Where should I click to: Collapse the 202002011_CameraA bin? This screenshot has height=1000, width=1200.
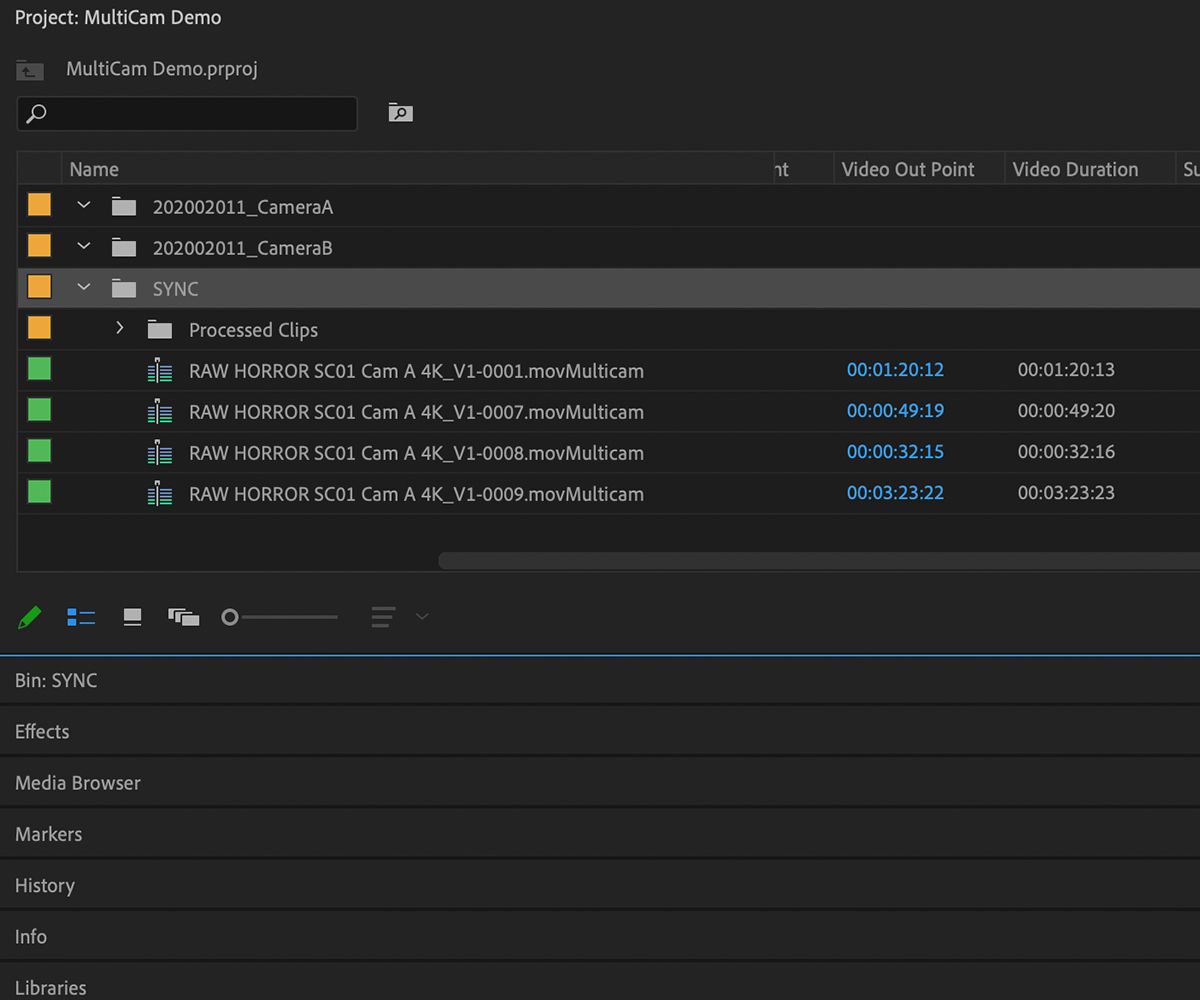(84, 205)
